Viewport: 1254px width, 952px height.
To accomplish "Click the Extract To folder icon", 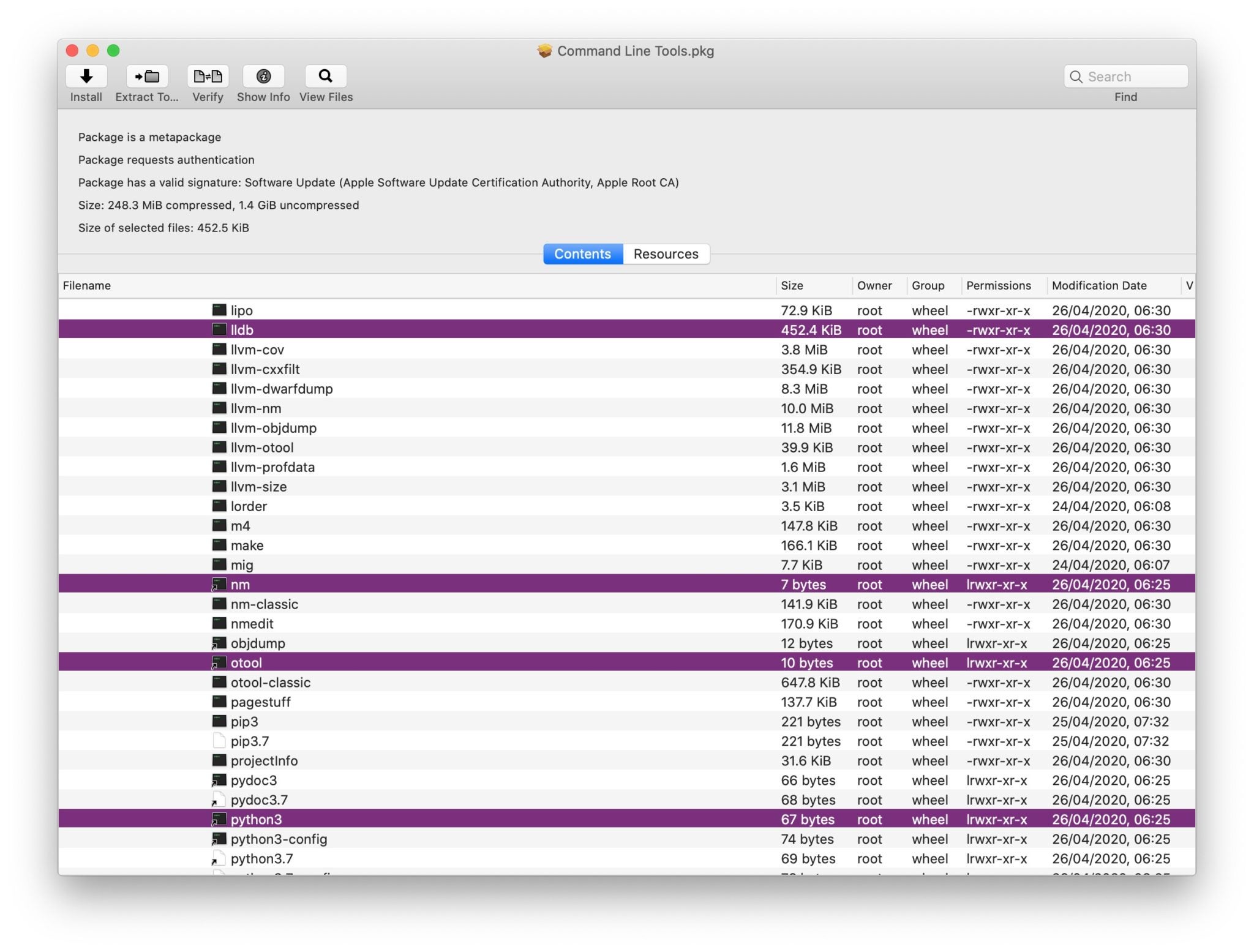I will (x=147, y=77).
